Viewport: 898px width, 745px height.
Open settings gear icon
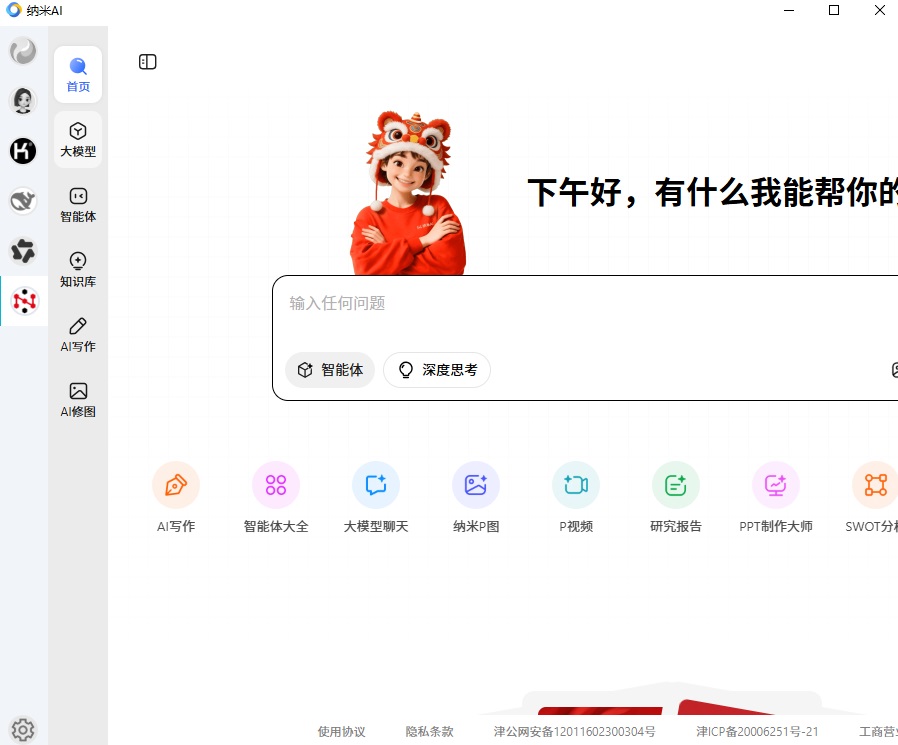click(x=23, y=730)
